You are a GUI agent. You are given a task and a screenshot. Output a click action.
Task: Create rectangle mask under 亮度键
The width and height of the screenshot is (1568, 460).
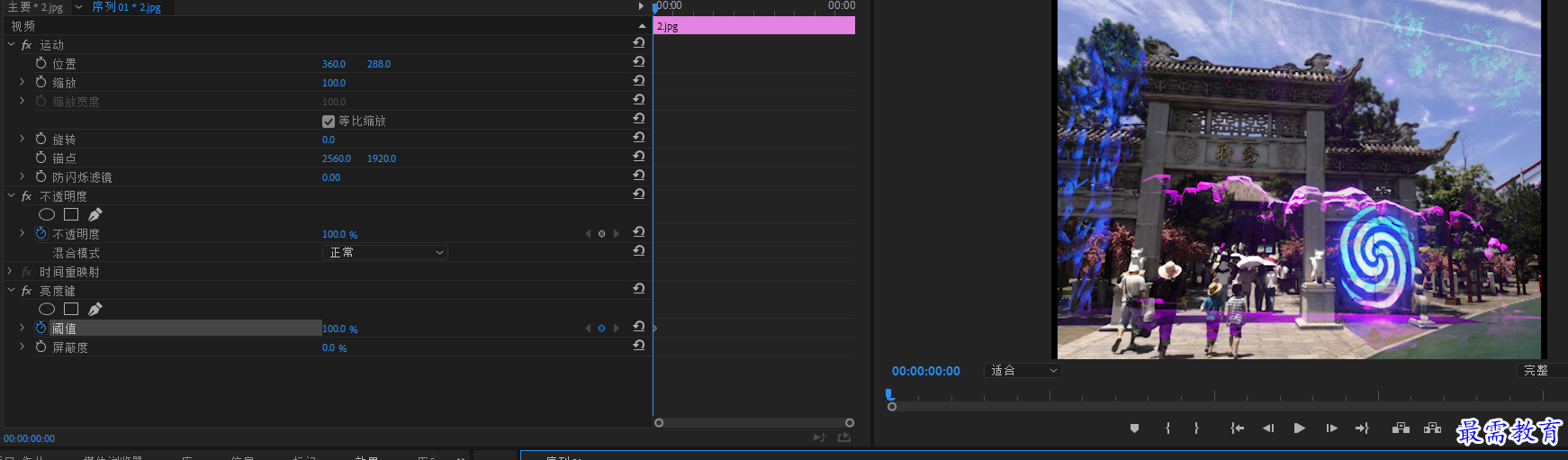click(x=71, y=309)
